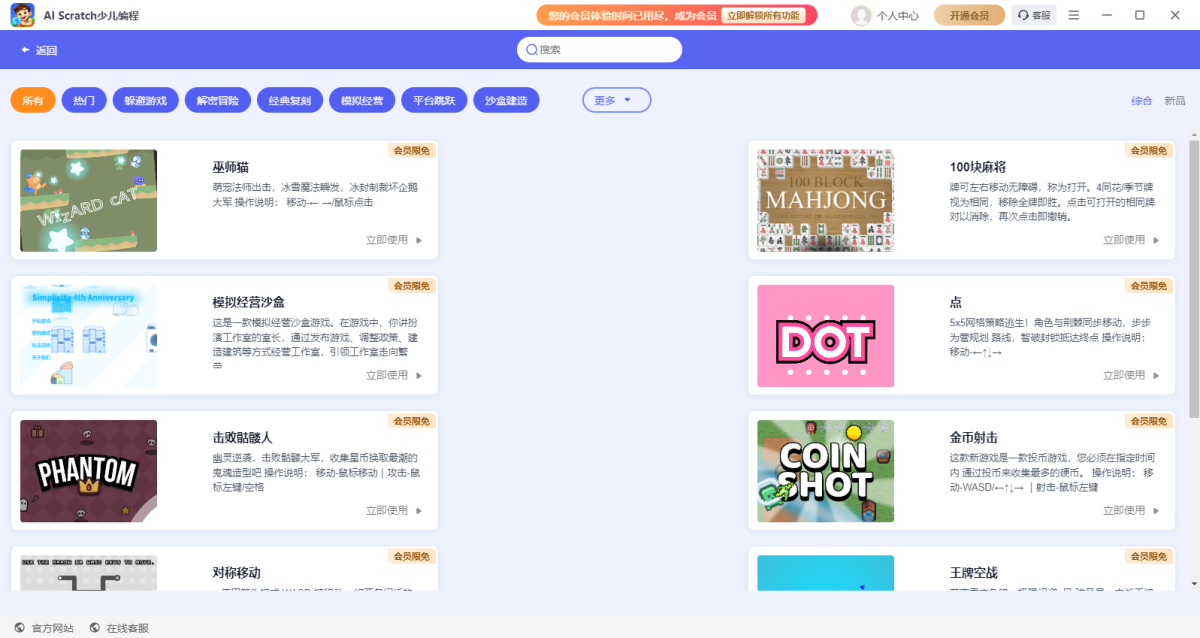Screen dimensions: 1200x638
Task: Select the 热门 category filter
Action: [84, 100]
